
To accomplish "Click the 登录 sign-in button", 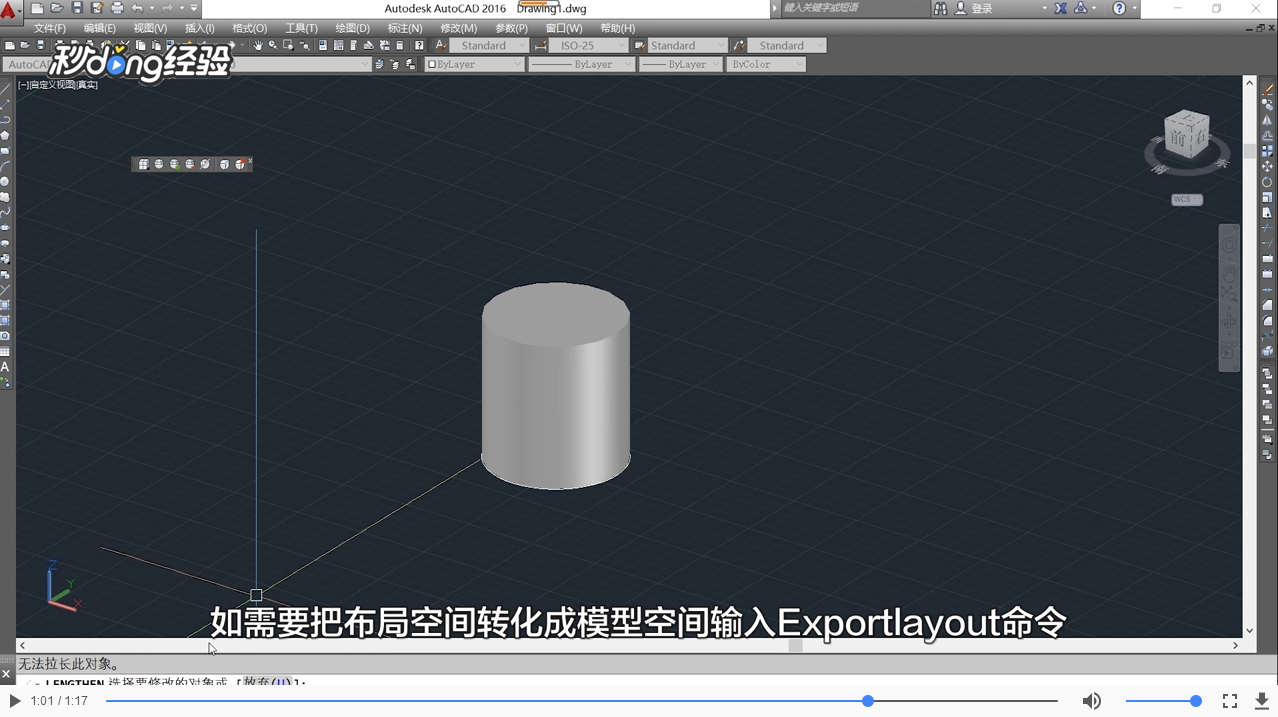I will 981,9.
